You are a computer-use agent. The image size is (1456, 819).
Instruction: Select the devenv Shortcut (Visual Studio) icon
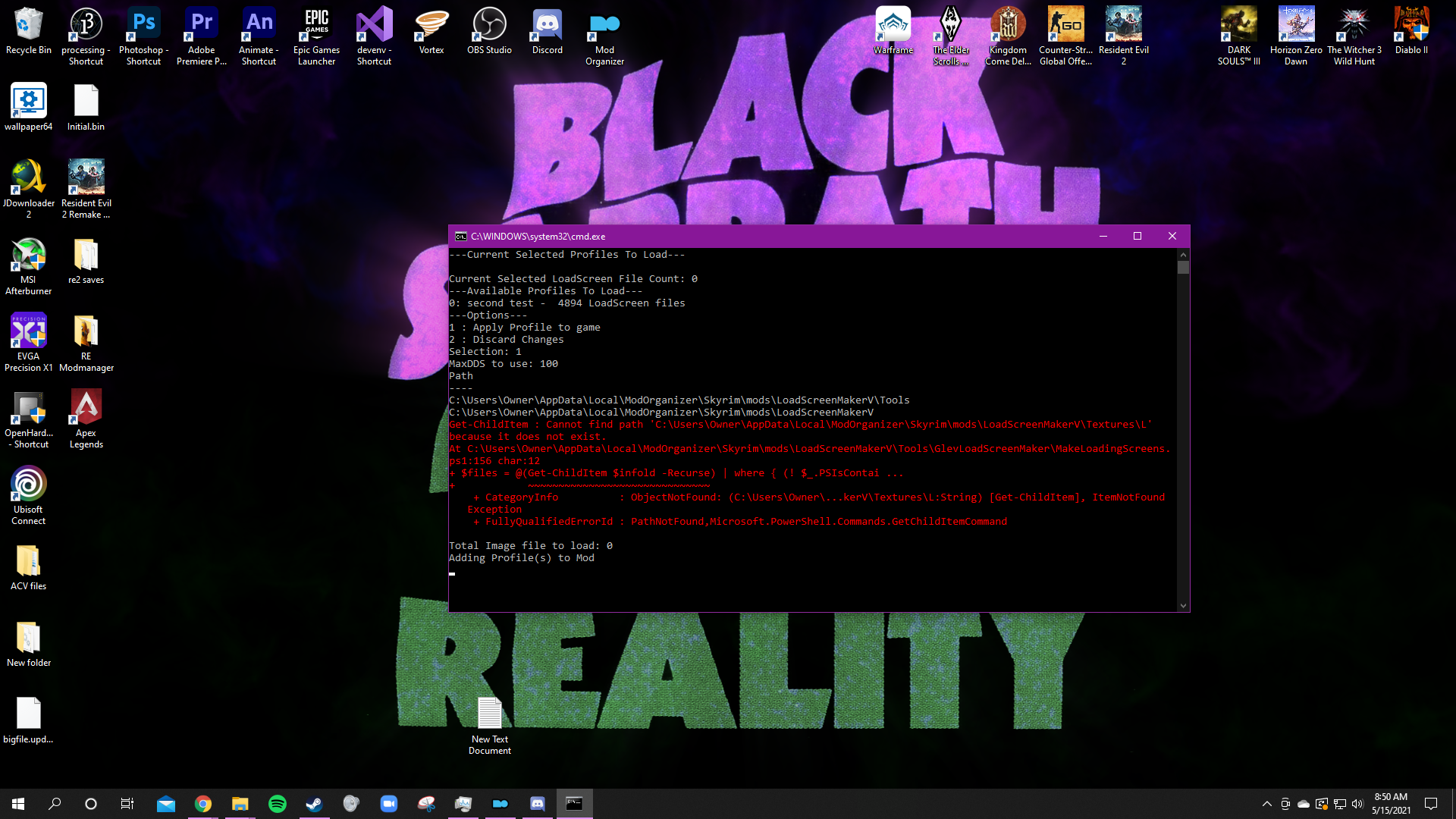coord(375,36)
